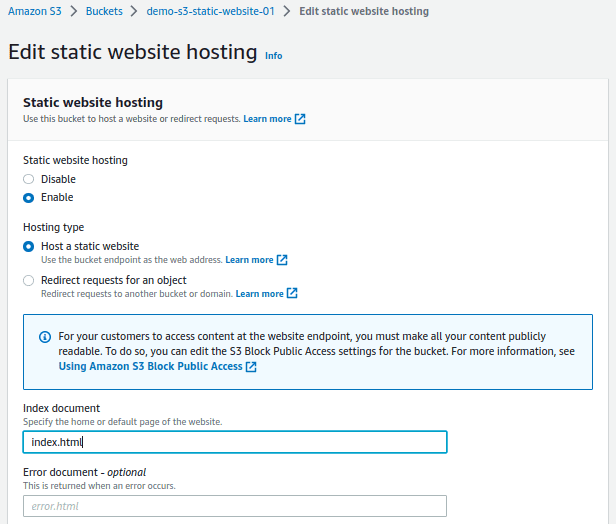
Task: Click the Info link beside page title
Action: 273,56
